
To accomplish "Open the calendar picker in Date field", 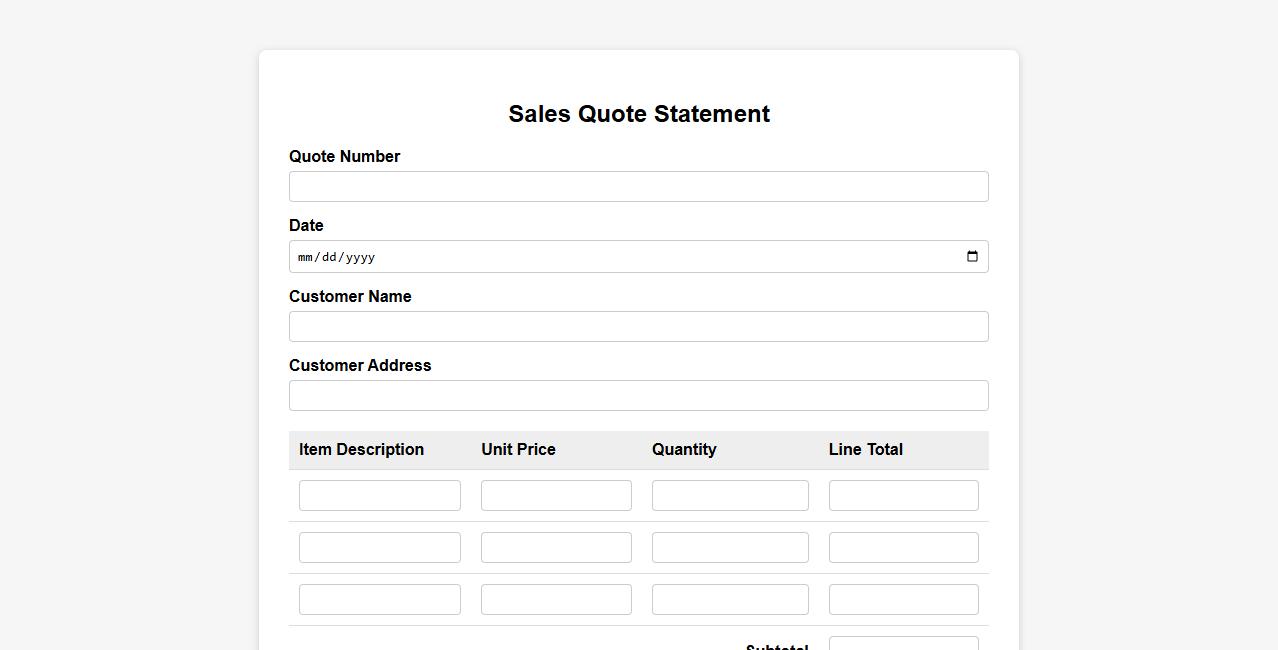I will [972, 257].
